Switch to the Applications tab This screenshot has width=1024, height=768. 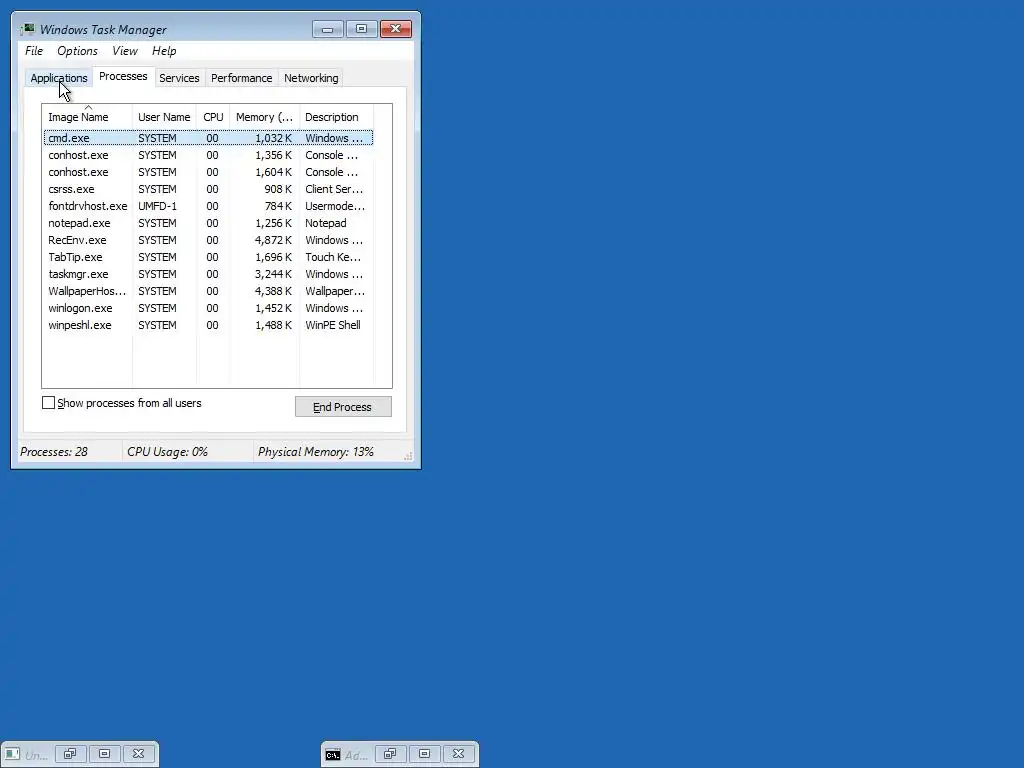tap(59, 78)
